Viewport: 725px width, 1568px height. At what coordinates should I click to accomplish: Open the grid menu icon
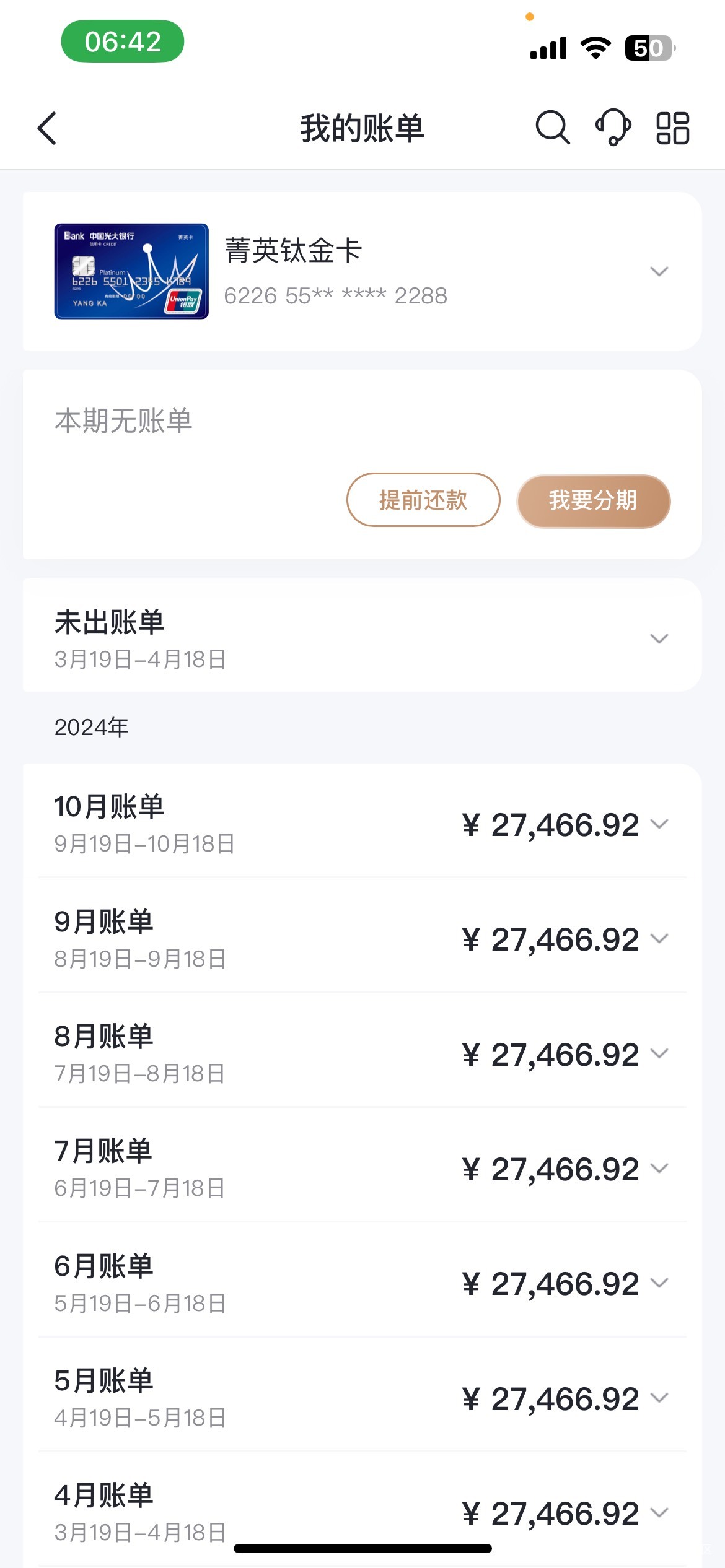point(672,128)
